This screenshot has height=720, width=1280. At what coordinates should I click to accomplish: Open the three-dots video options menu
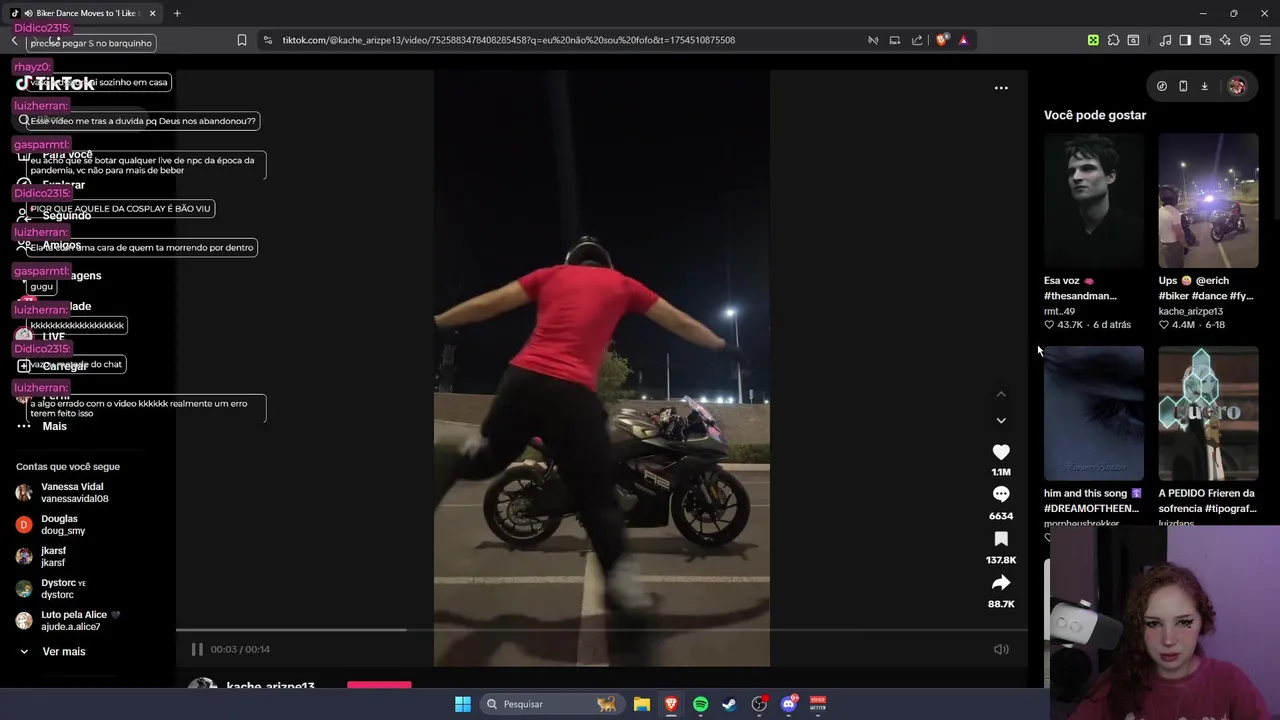point(1001,88)
